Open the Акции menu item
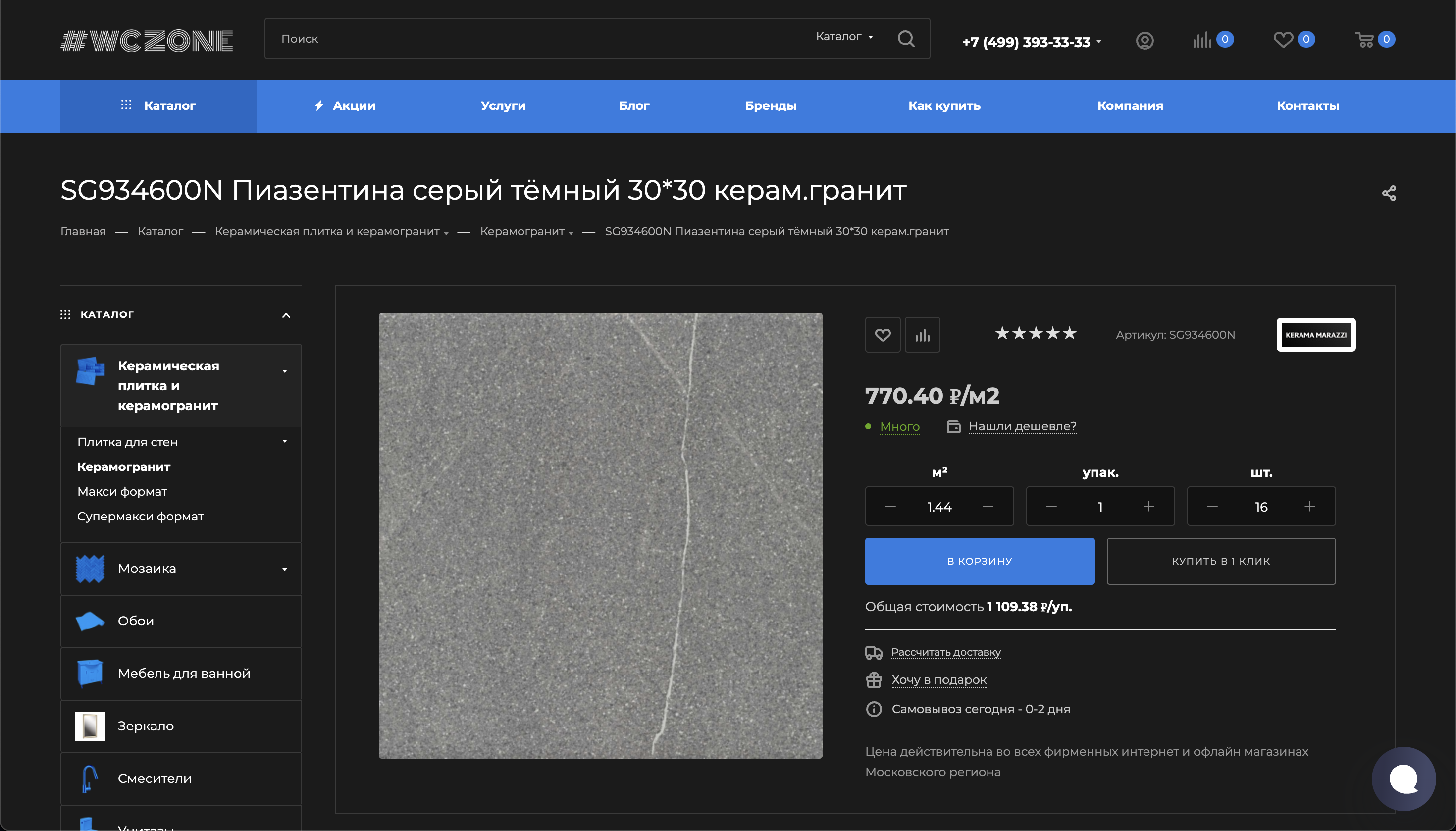The image size is (1456, 831). (x=345, y=105)
